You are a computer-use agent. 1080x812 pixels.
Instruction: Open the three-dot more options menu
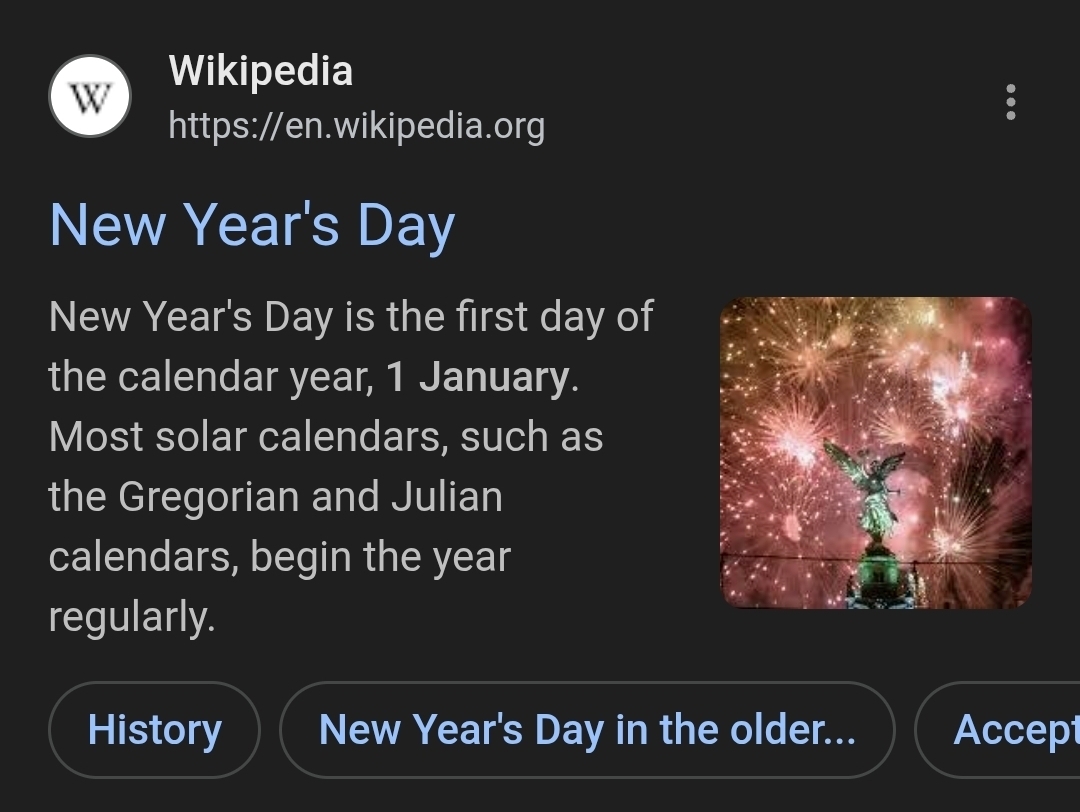pyautogui.click(x=1011, y=102)
